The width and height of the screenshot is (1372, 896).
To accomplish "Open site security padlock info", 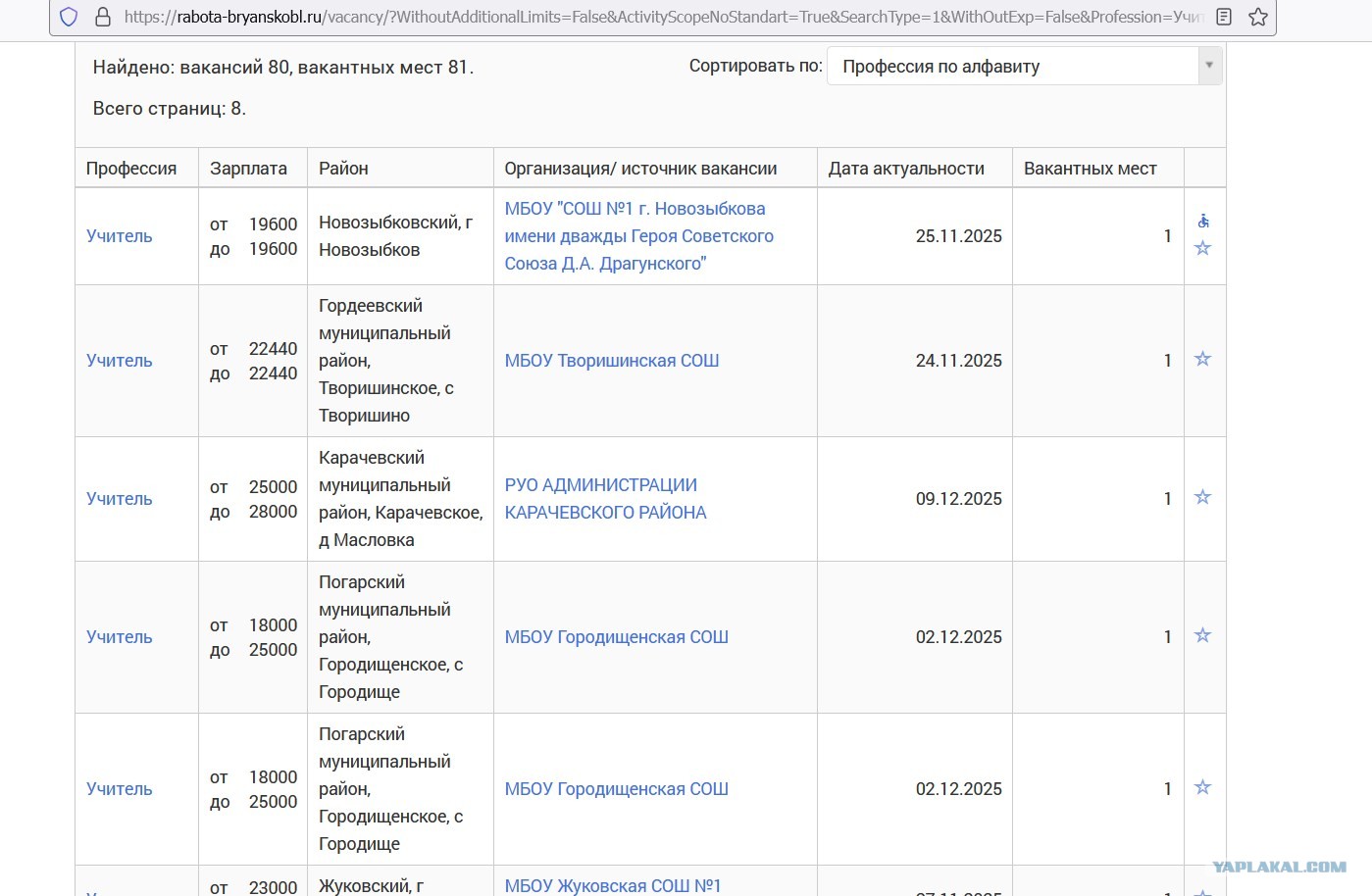I will tap(103, 17).
